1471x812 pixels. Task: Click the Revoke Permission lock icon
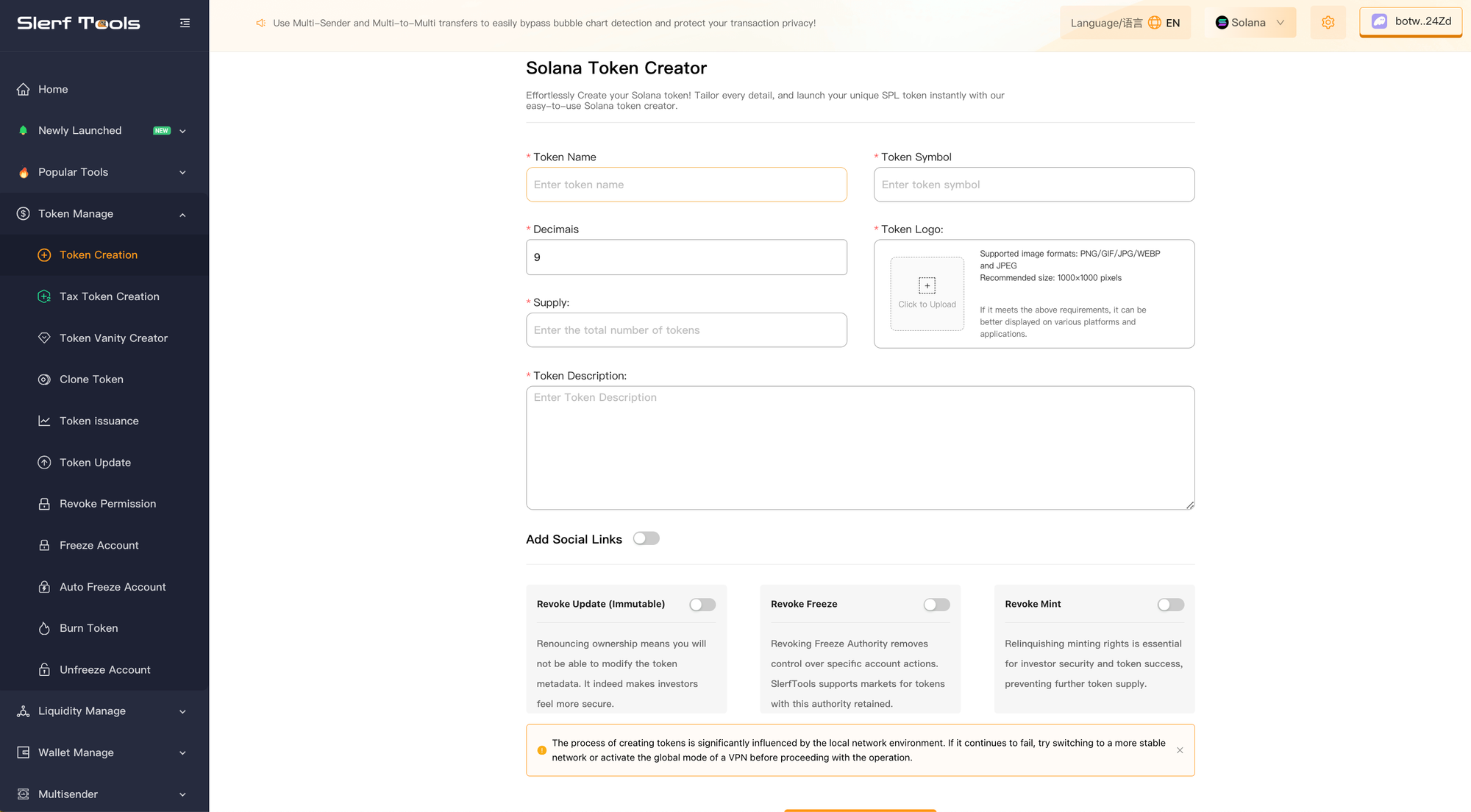point(44,504)
